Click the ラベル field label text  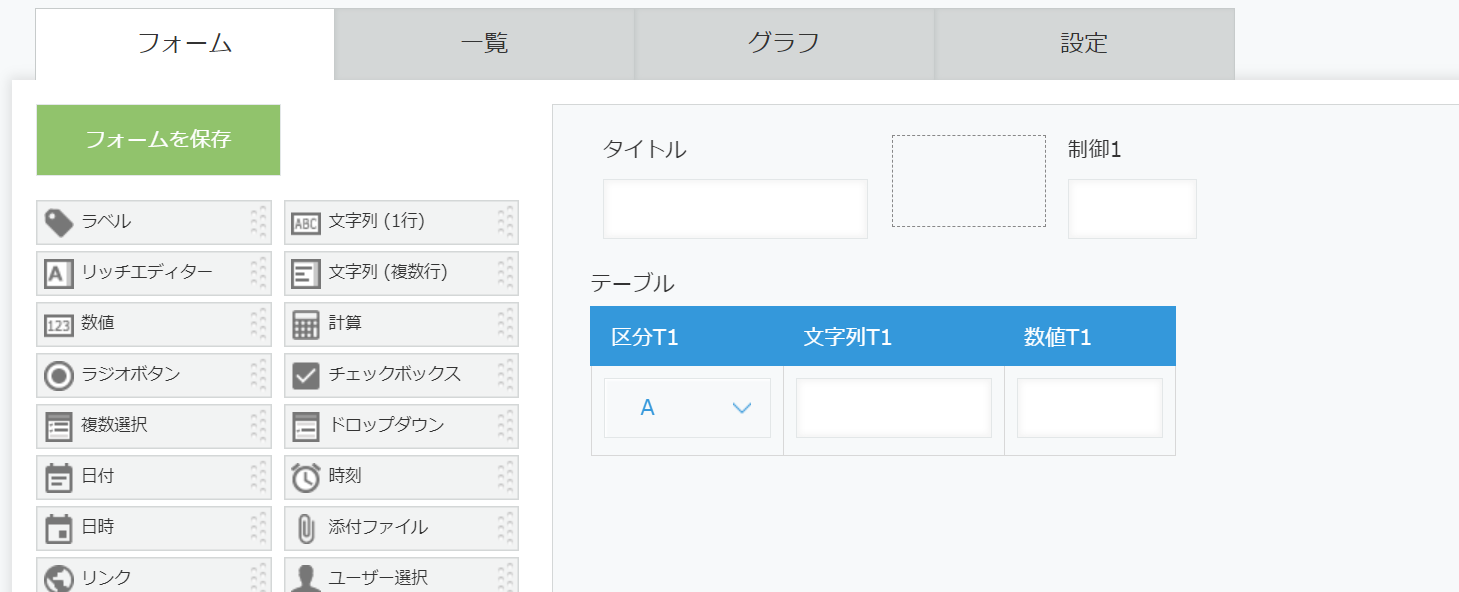(106, 222)
